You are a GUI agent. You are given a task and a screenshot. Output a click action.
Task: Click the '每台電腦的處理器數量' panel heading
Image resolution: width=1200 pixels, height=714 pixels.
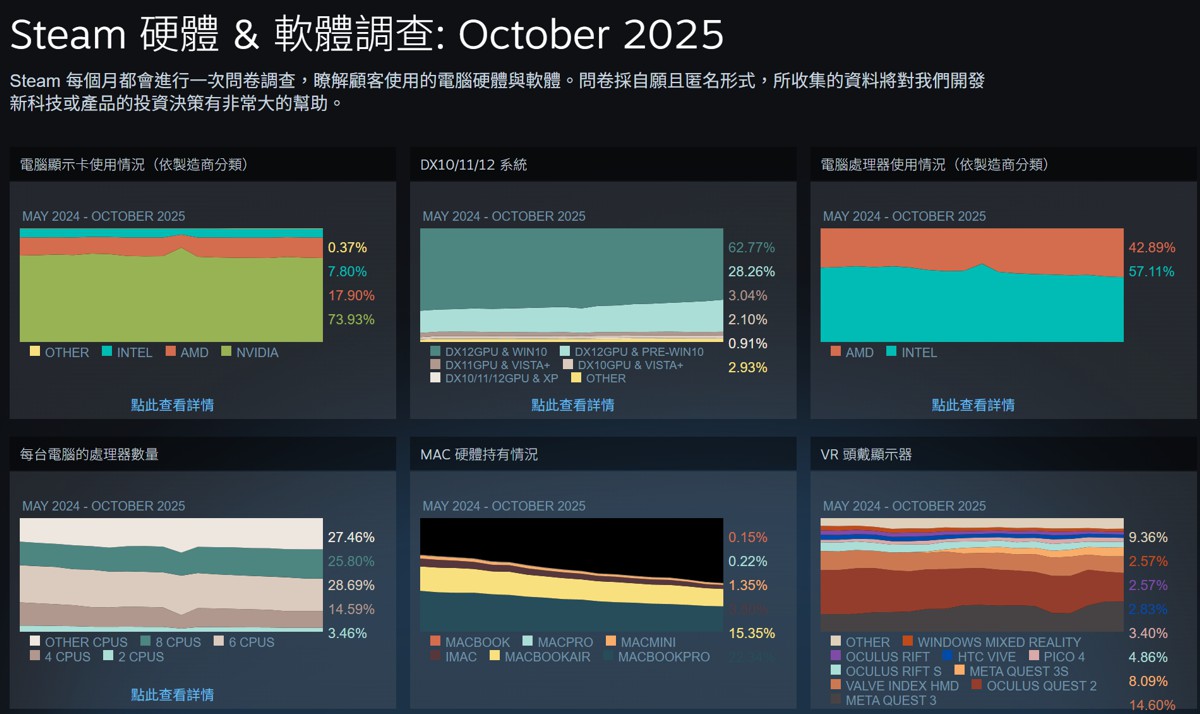point(89,454)
